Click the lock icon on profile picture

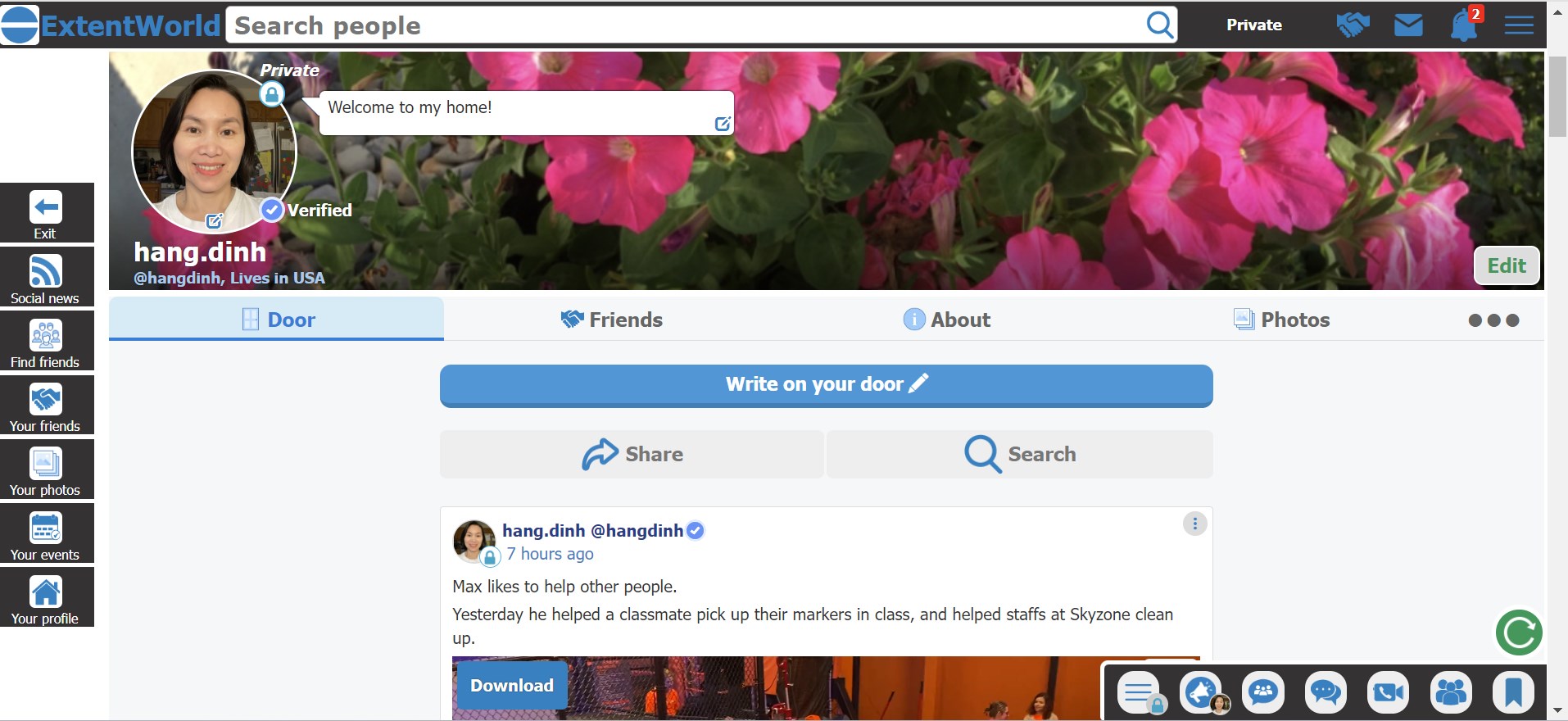(x=271, y=94)
